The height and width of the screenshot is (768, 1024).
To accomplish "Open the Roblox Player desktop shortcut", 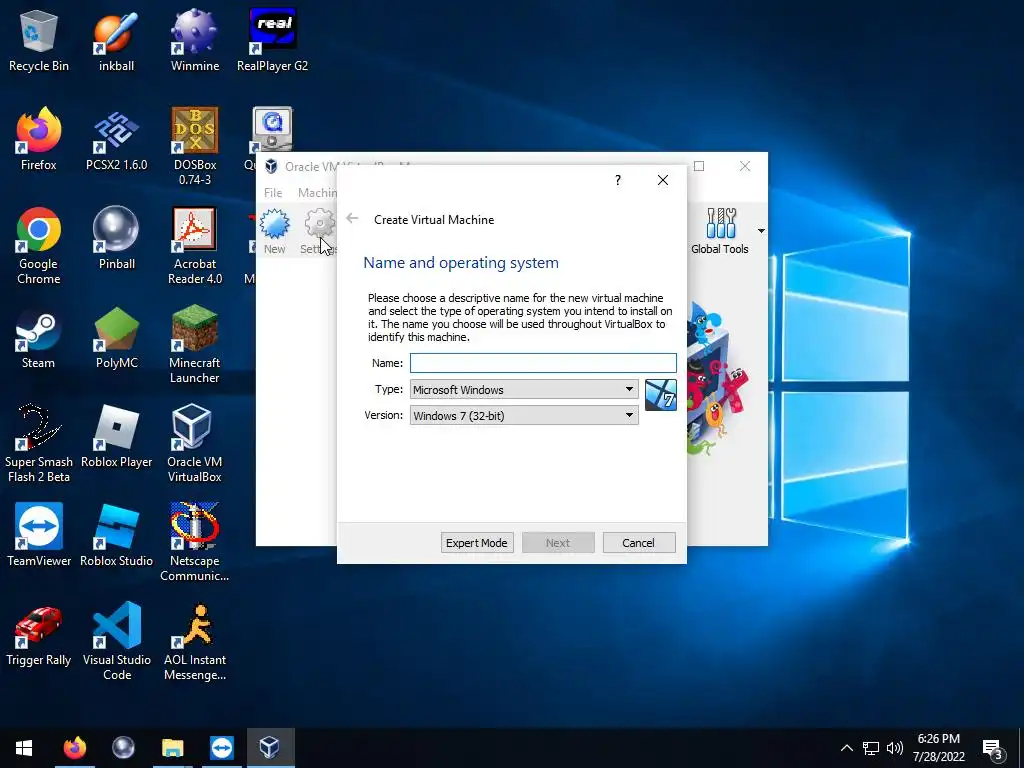I will [116, 437].
